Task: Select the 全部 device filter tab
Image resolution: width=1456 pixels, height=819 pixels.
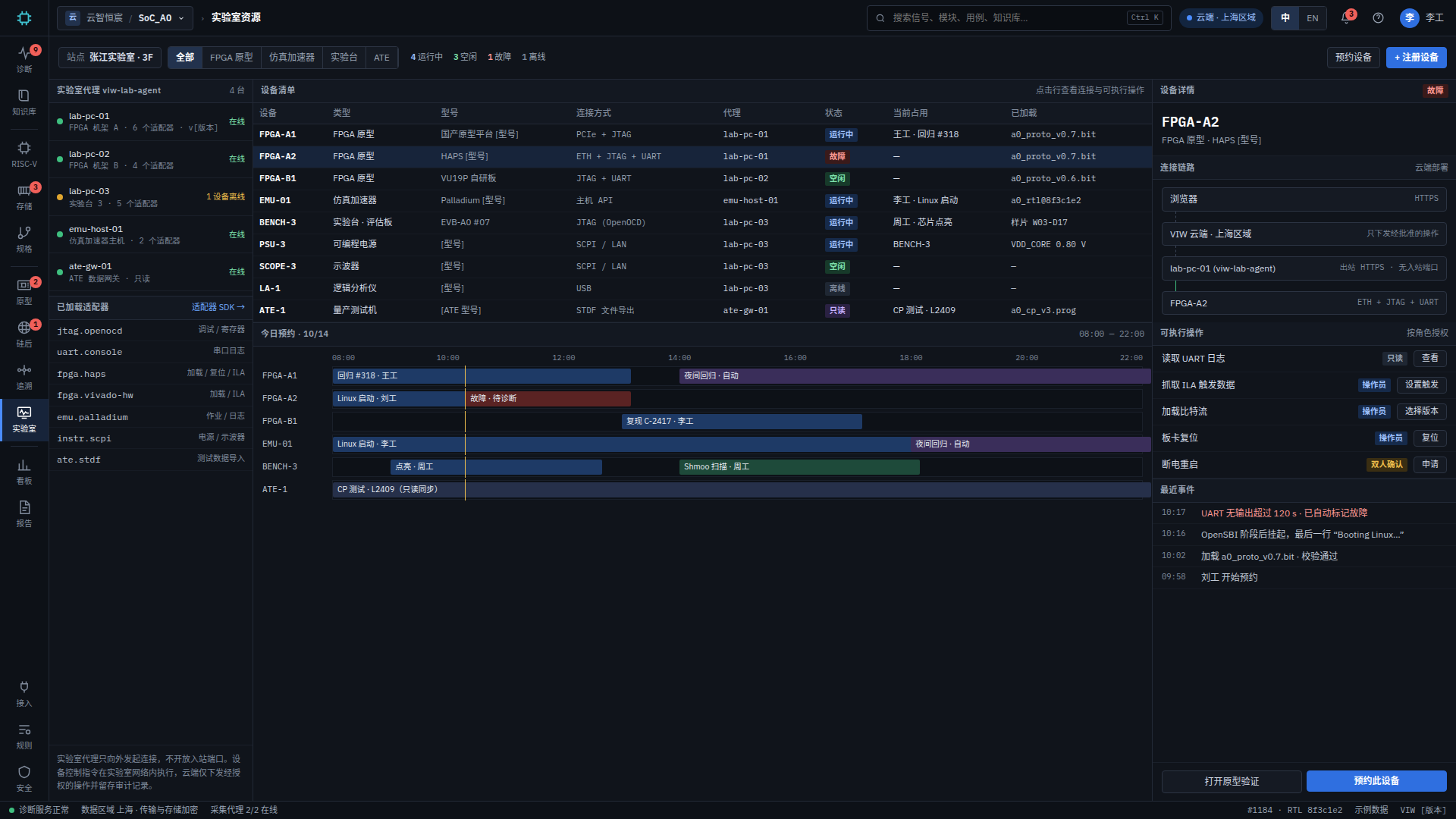Action: [185, 57]
